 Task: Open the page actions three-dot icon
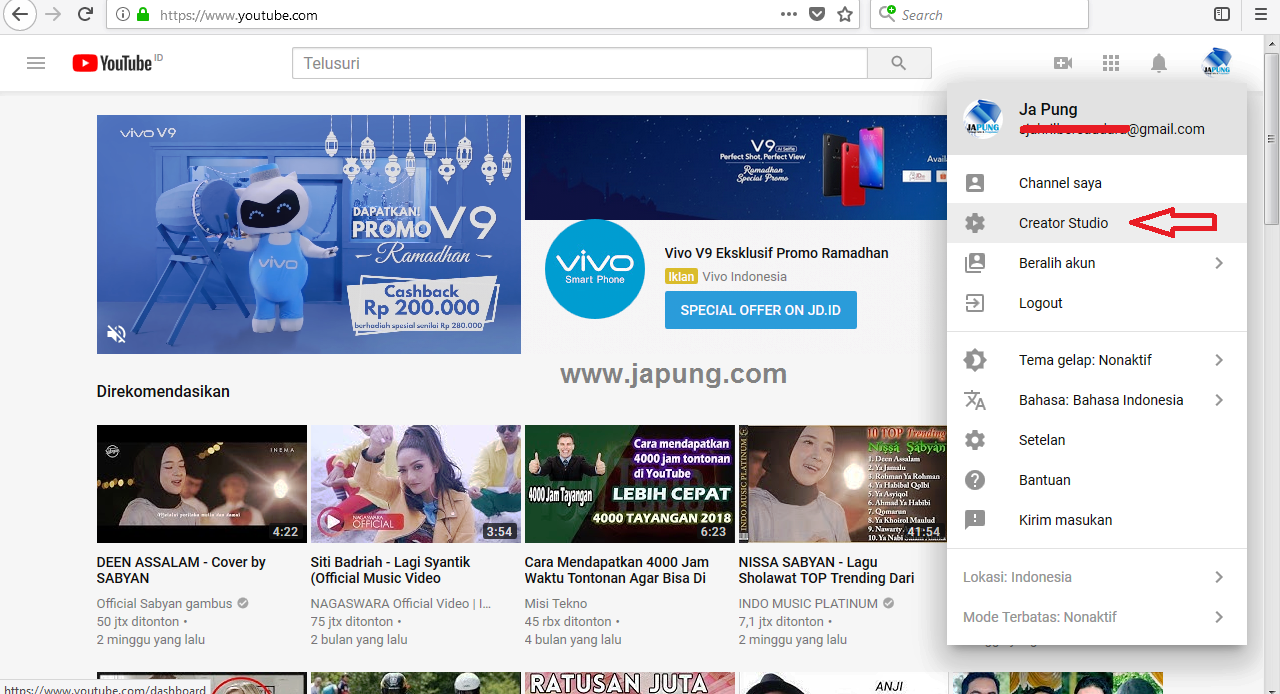click(x=789, y=14)
